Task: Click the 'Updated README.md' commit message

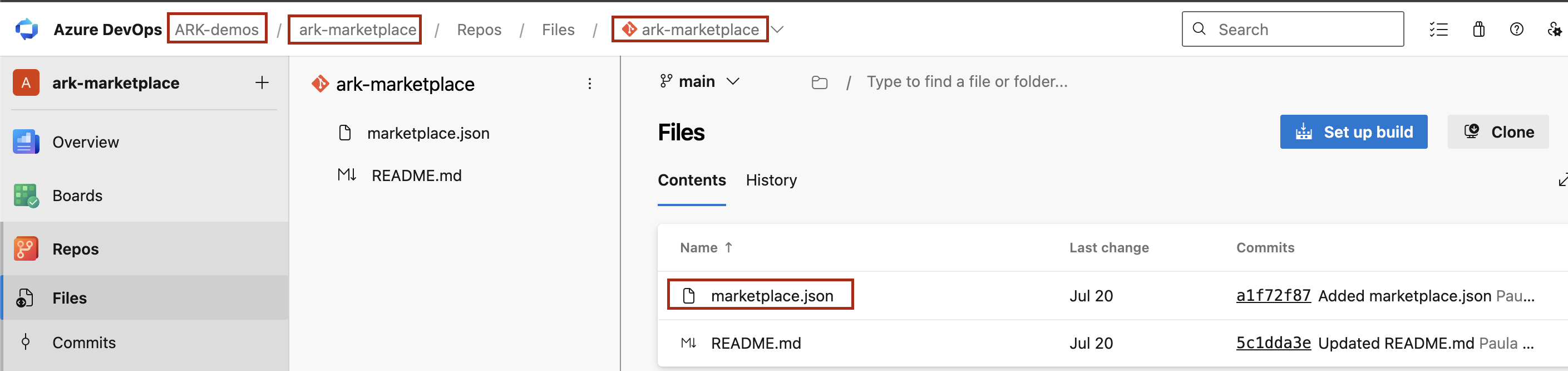Action: [1396, 343]
